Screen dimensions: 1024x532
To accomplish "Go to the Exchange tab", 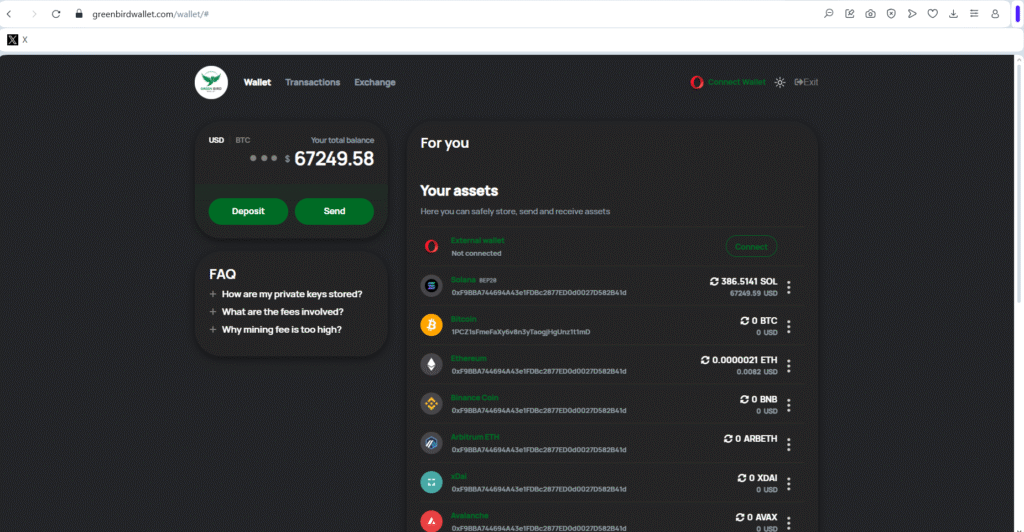I will pos(375,82).
